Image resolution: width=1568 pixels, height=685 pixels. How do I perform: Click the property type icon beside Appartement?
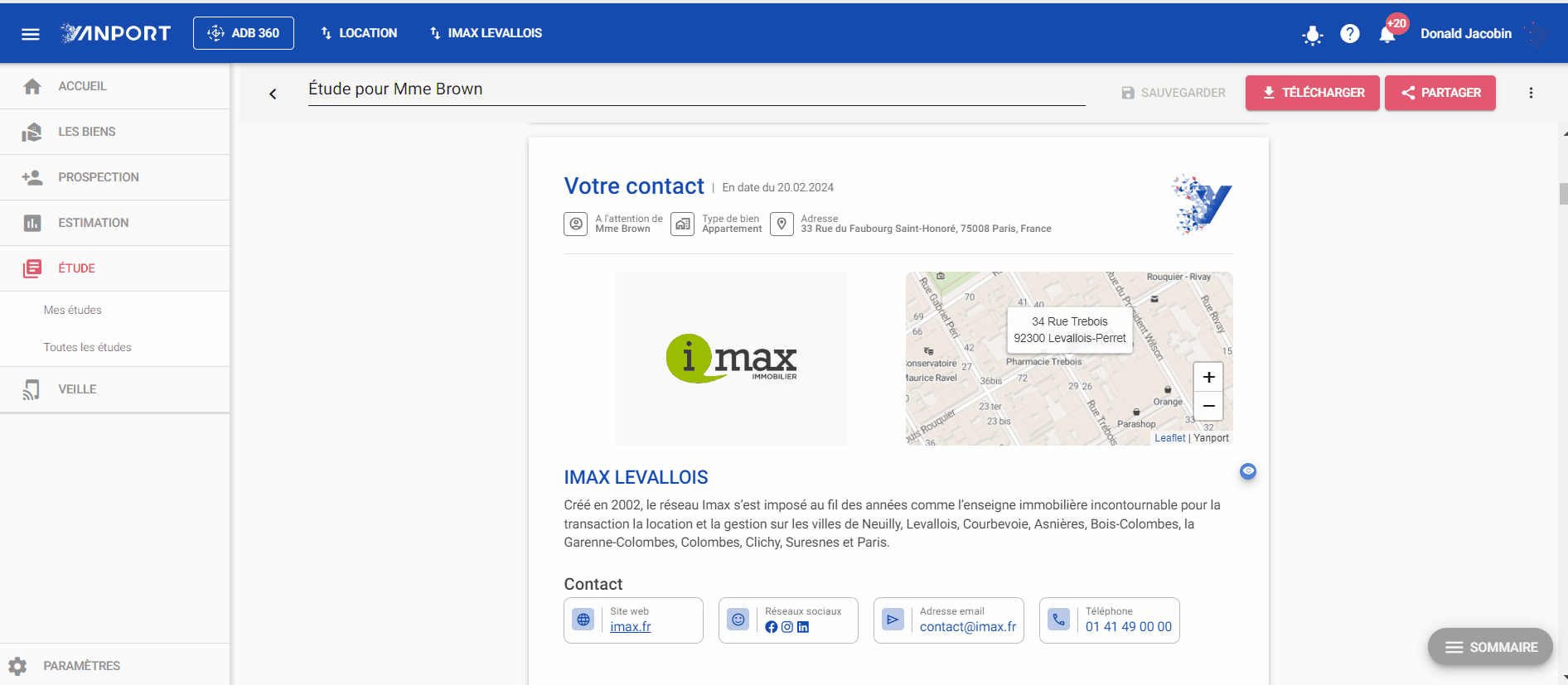(x=682, y=224)
